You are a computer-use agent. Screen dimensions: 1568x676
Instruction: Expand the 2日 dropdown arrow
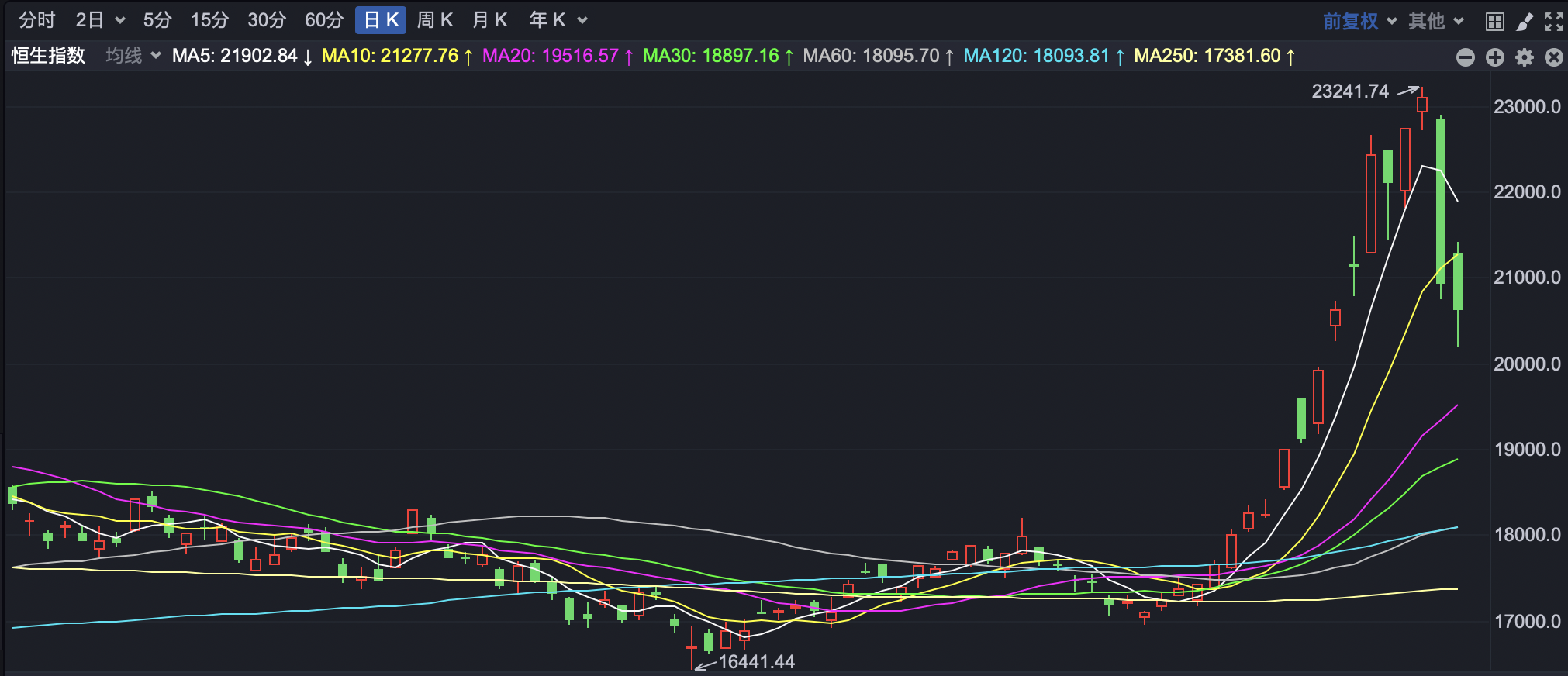point(119,21)
